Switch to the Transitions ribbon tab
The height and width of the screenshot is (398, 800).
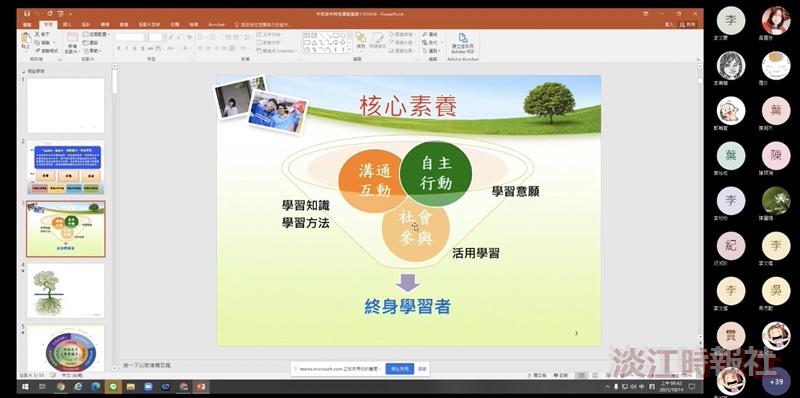105,24
